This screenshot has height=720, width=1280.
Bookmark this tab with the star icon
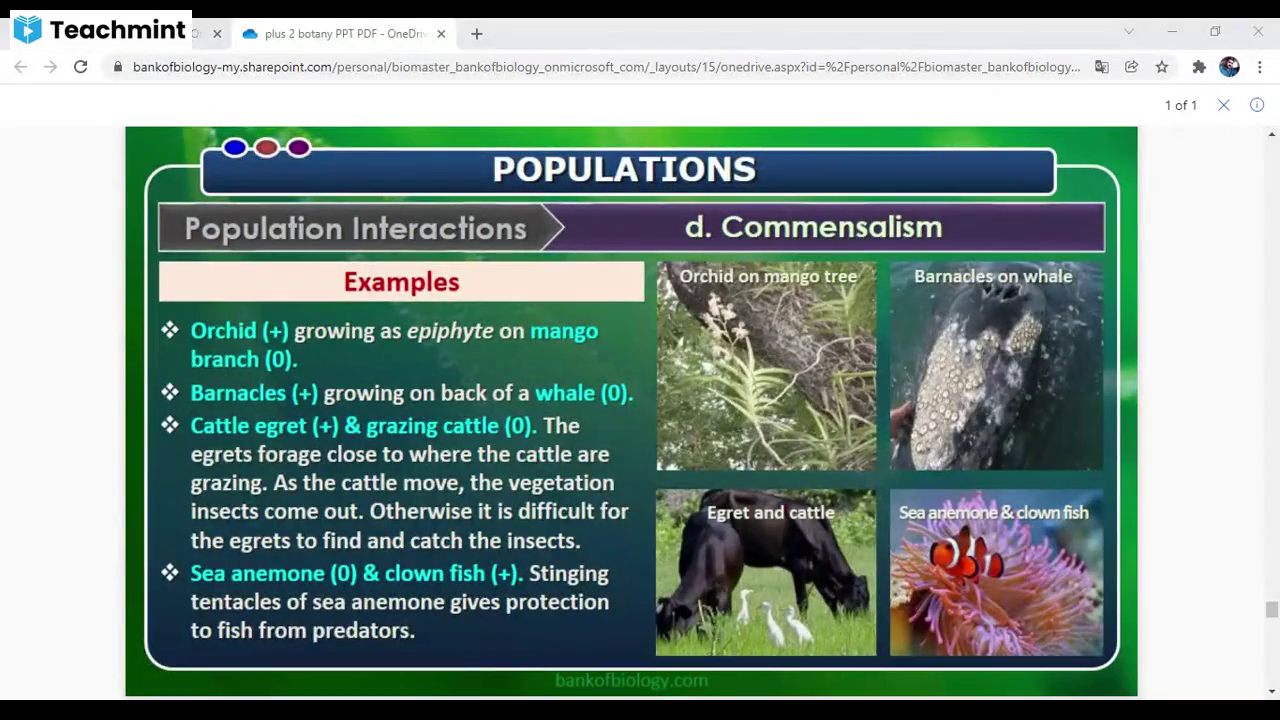(1161, 67)
